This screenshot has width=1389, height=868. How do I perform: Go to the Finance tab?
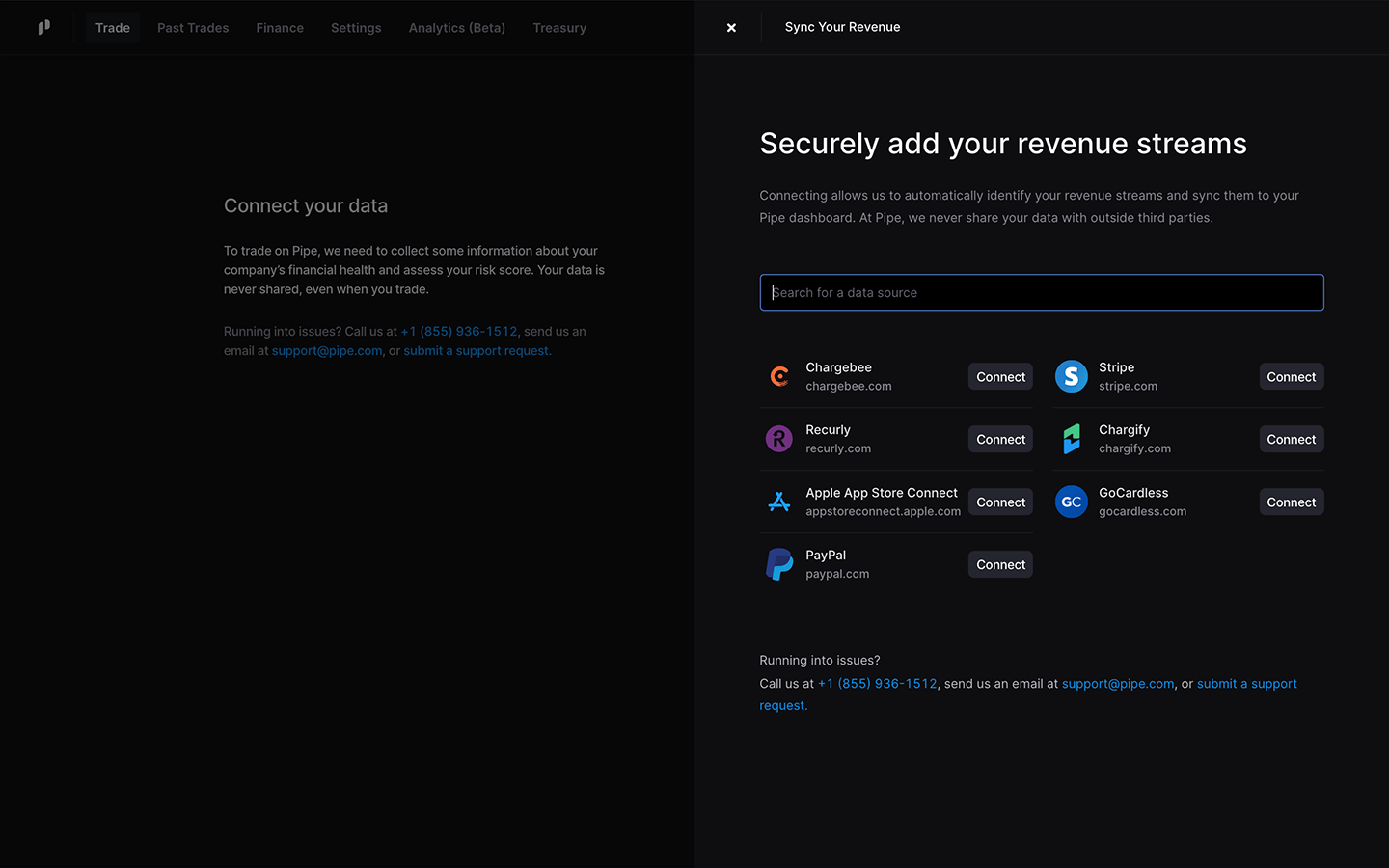(280, 27)
